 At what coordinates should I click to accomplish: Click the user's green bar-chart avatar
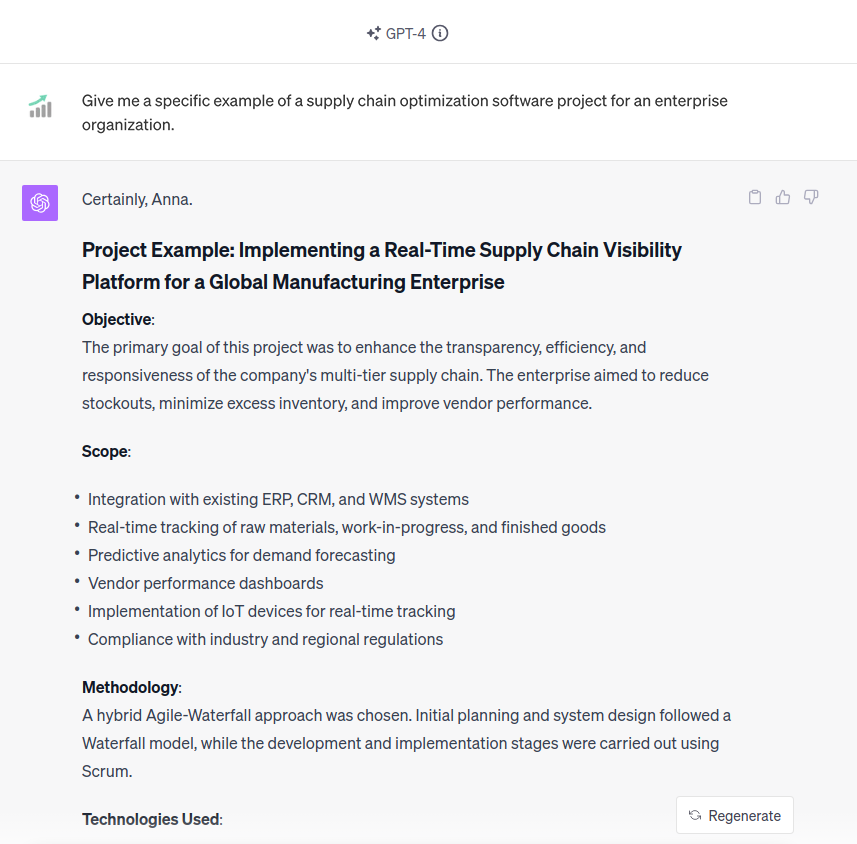pos(40,107)
